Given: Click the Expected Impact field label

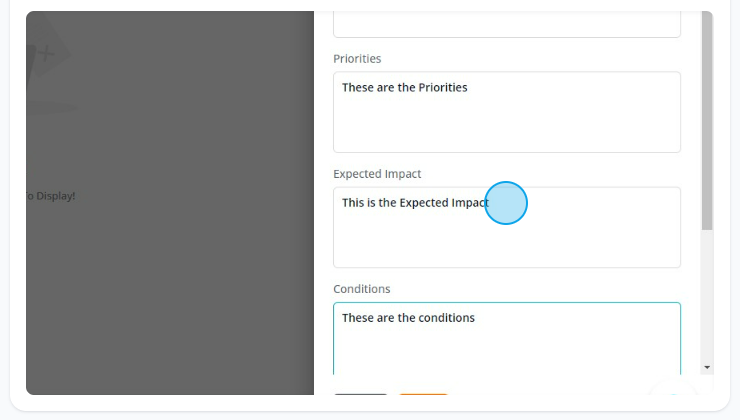Looking at the screenshot, I should (377, 174).
